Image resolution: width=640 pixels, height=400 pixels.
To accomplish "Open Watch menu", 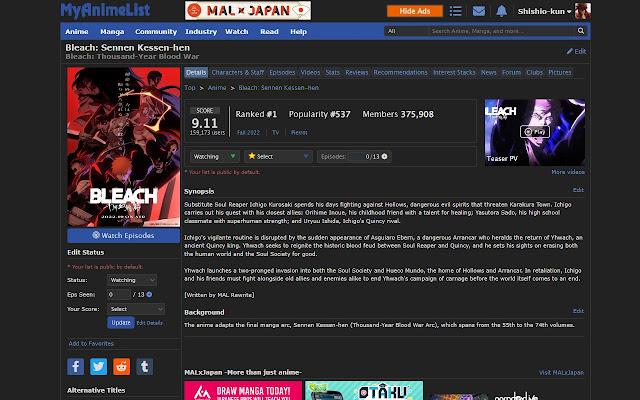I will [237, 31].
